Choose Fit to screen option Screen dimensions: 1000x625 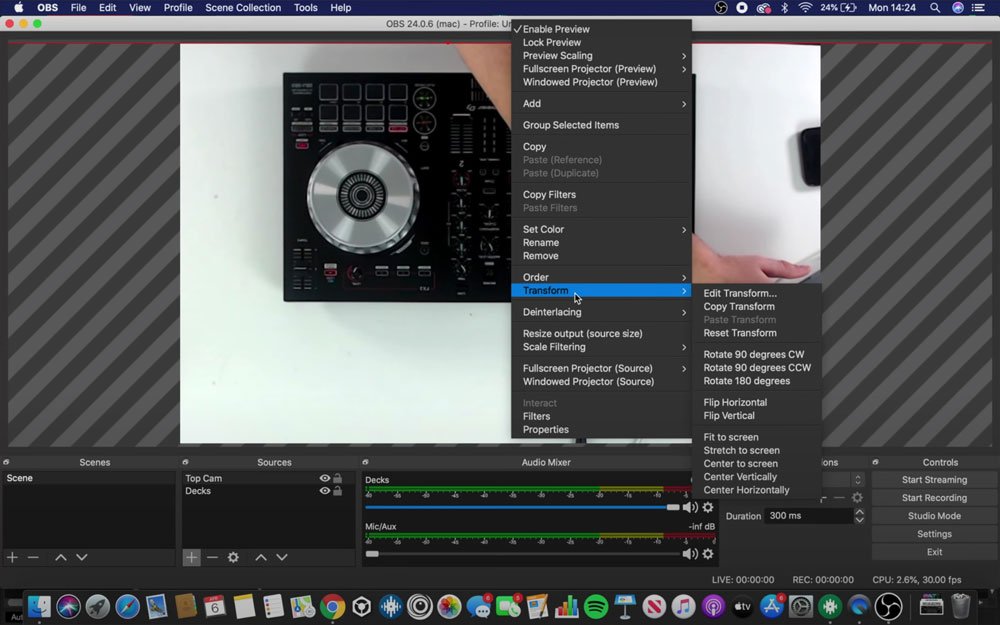pyautogui.click(x=731, y=438)
